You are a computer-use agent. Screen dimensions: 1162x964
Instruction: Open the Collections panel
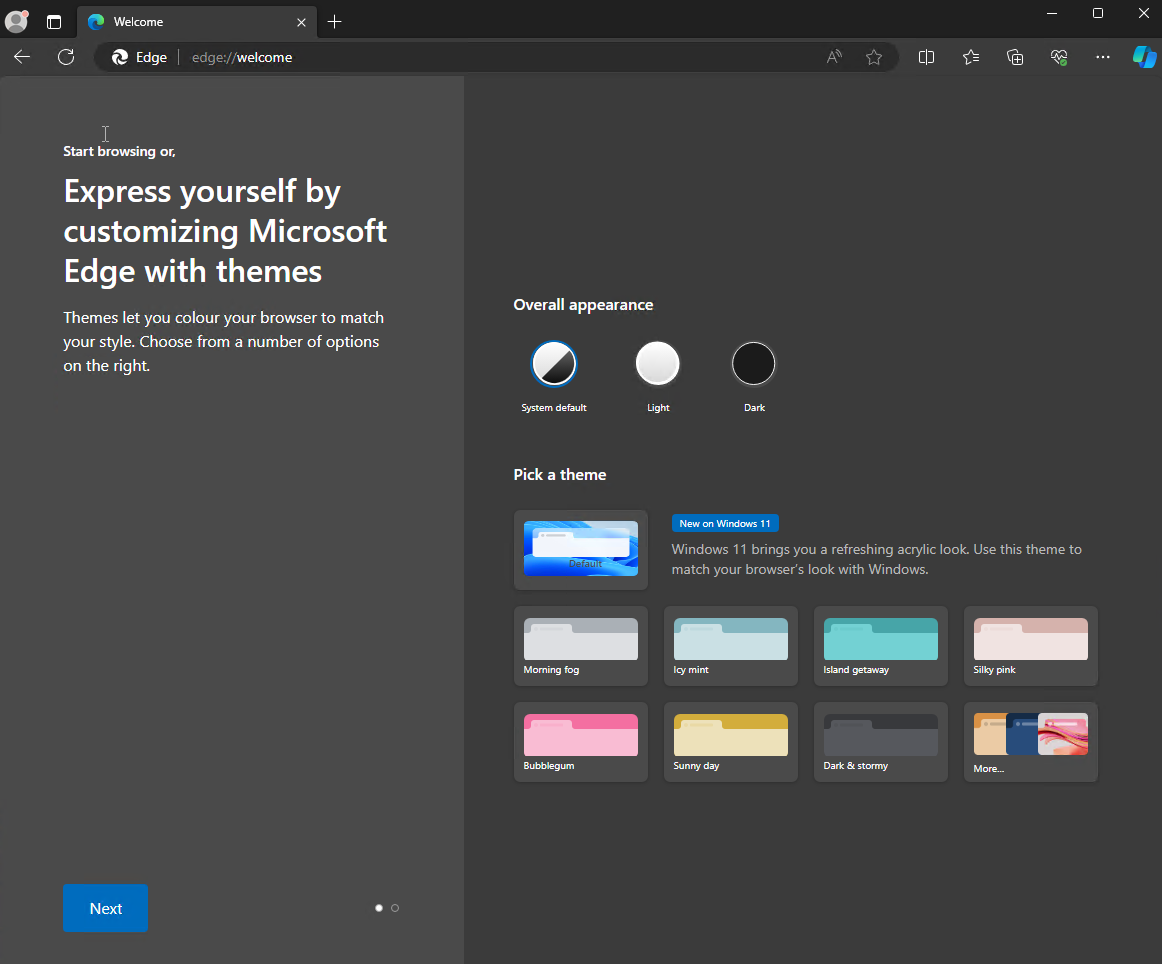click(1014, 57)
